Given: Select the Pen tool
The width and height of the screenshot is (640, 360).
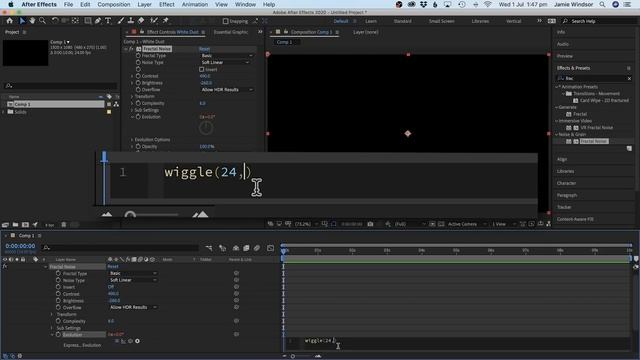Looking at the screenshot, I should (98, 20).
